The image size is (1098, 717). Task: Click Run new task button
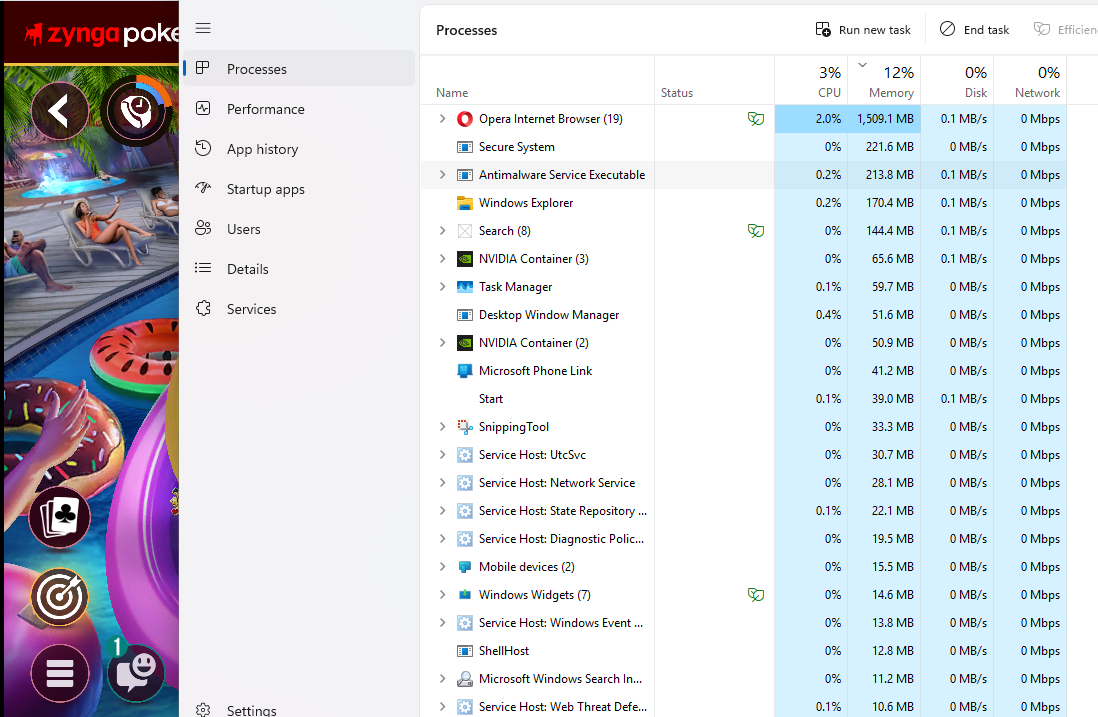(x=863, y=29)
